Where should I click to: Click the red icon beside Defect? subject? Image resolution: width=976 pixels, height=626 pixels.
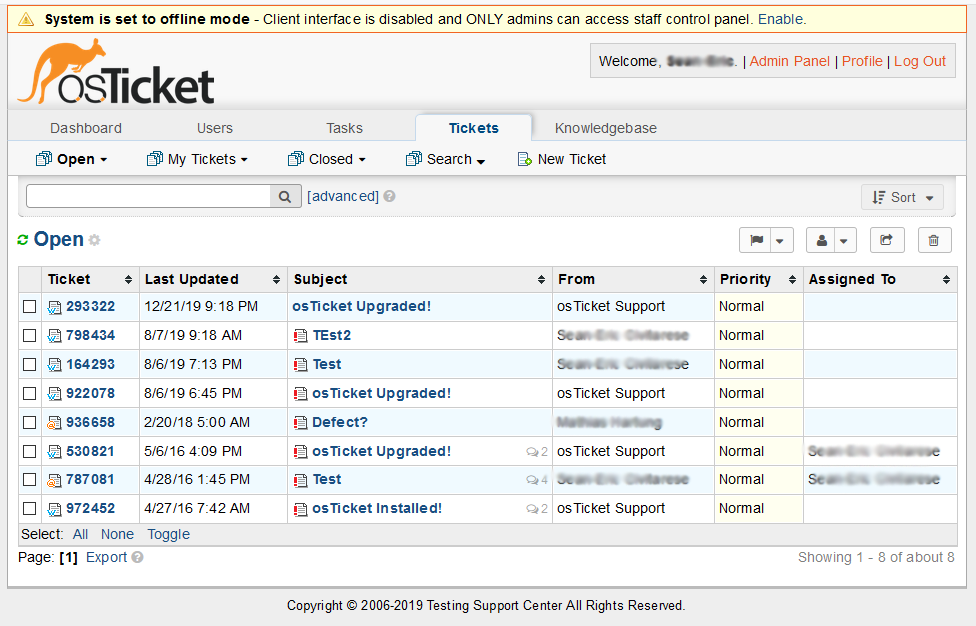pos(301,423)
